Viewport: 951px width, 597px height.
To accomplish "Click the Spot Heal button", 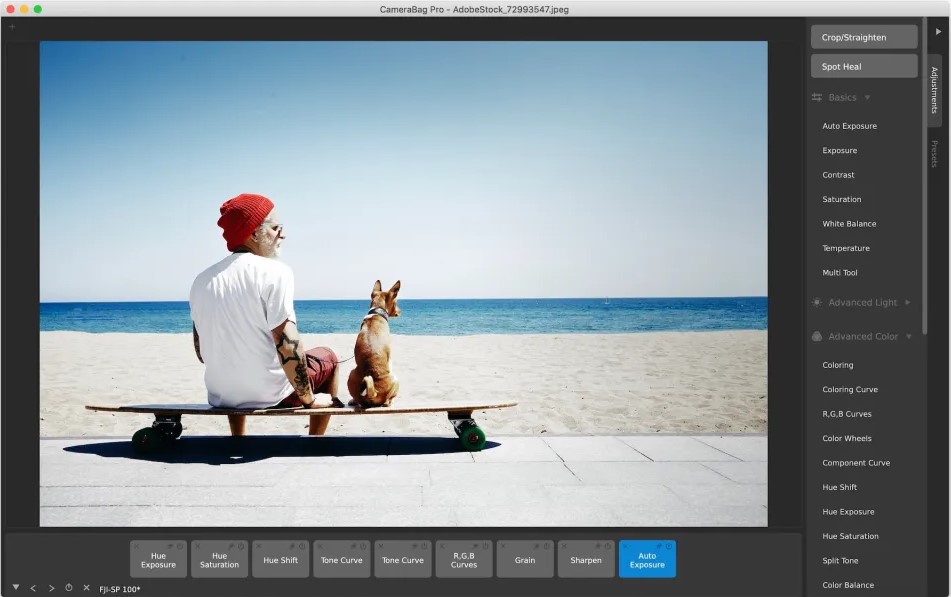I will 863,66.
